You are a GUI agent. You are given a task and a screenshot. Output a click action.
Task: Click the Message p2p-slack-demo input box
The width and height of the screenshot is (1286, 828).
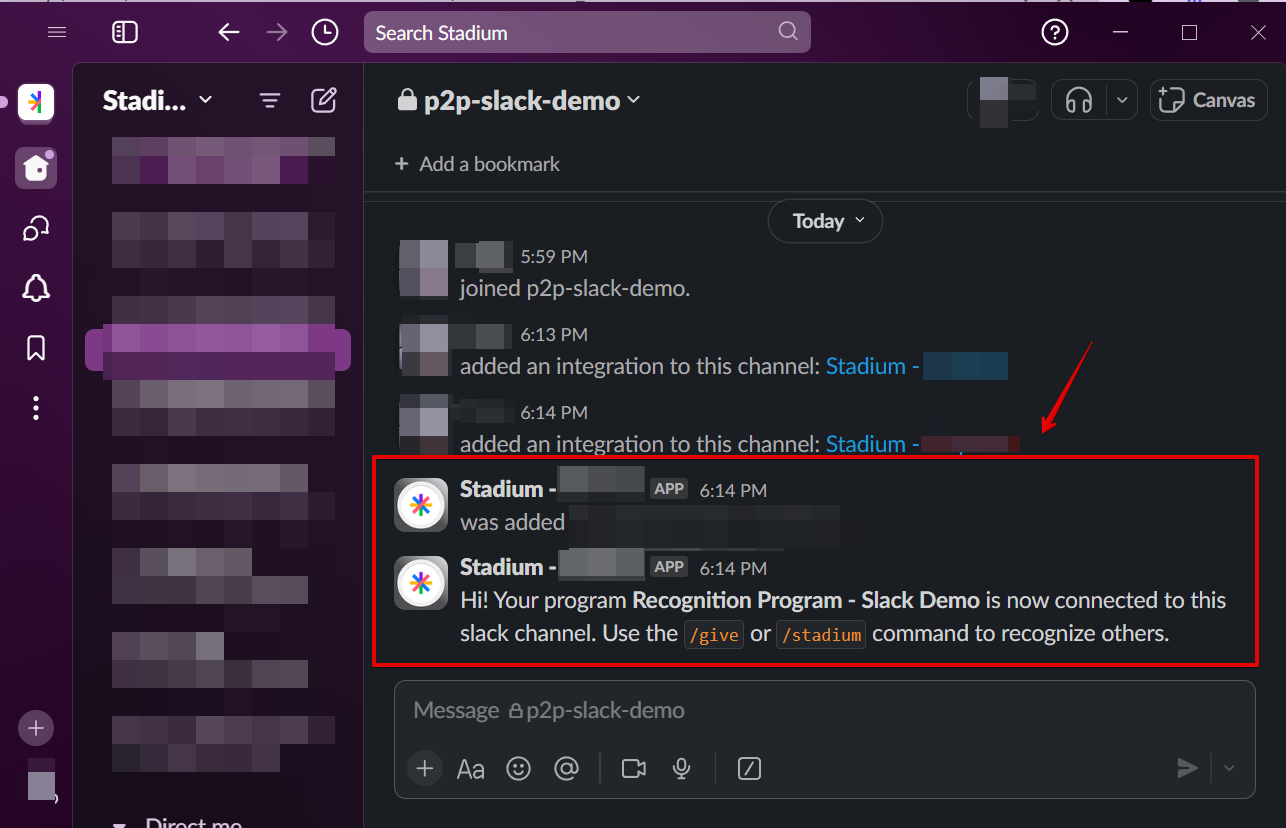tap(824, 711)
